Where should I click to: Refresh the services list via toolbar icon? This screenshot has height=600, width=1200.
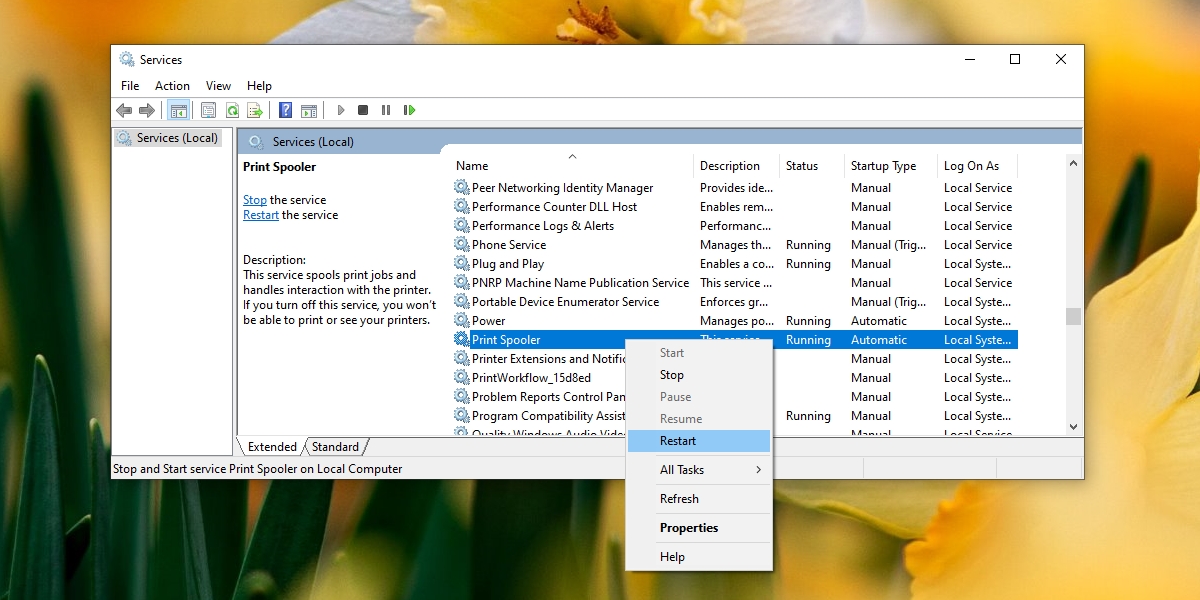pos(230,110)
